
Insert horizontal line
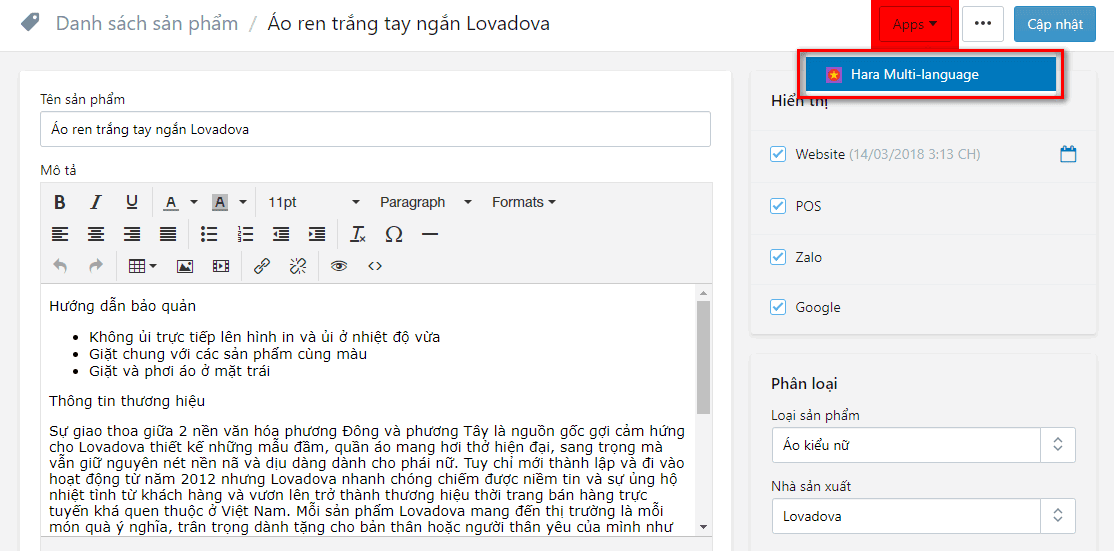[430, 234]
